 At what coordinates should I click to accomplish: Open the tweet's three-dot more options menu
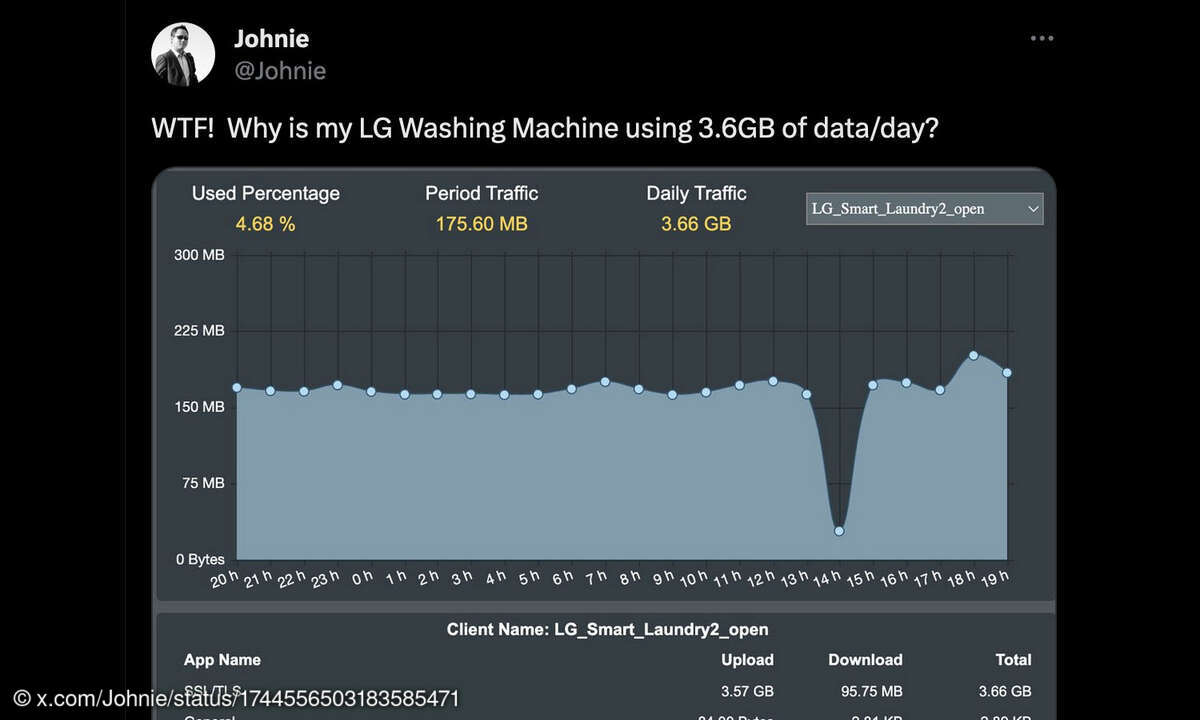(1042, 39)
